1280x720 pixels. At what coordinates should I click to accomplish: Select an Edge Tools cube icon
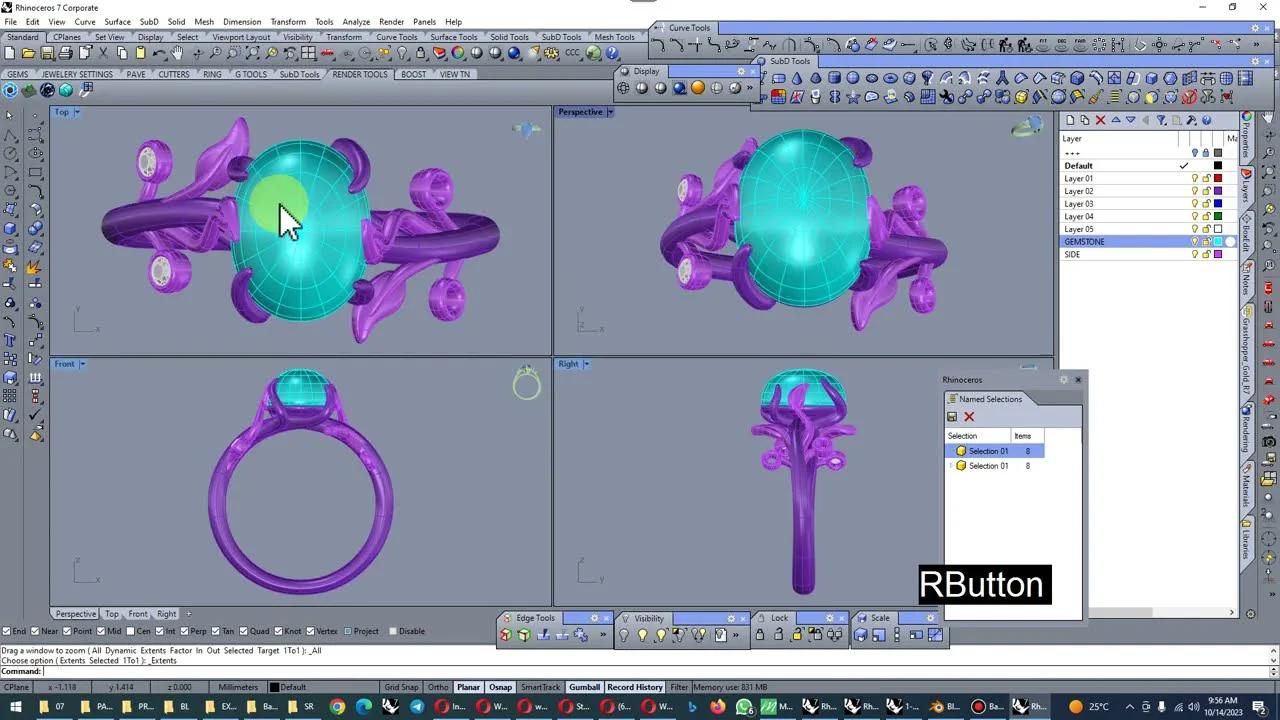[521, 634]
